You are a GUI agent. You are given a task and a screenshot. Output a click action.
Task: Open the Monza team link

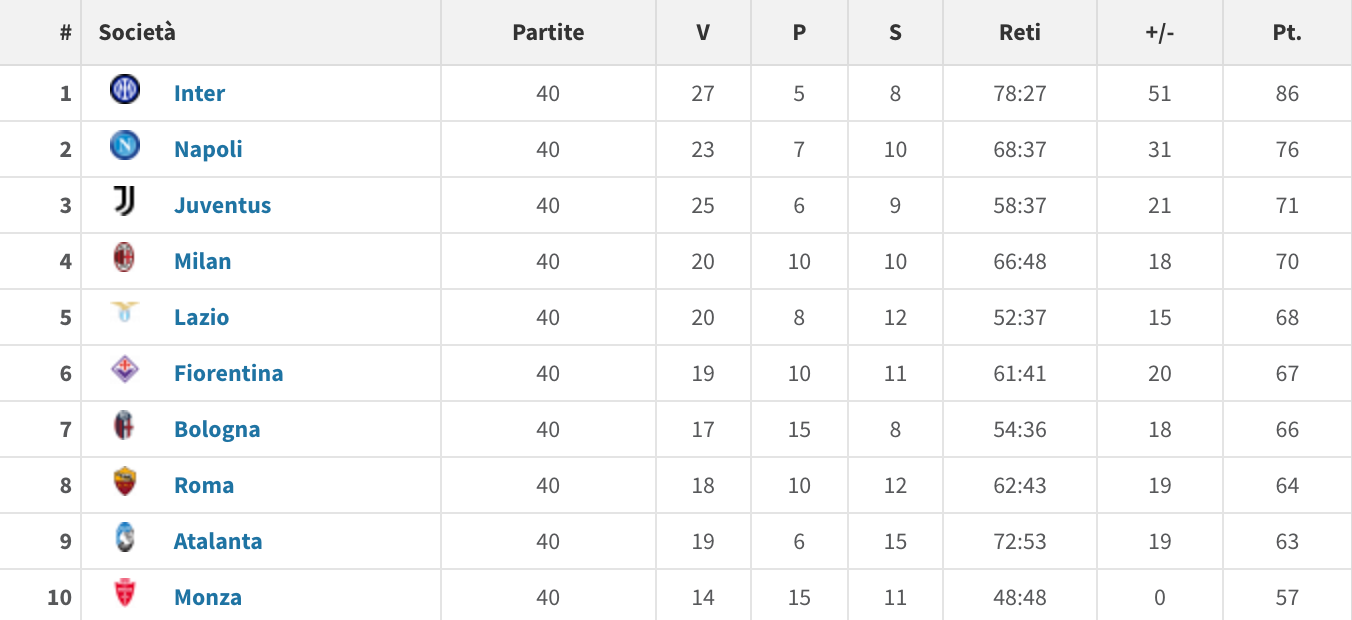[x=208, y=597]
